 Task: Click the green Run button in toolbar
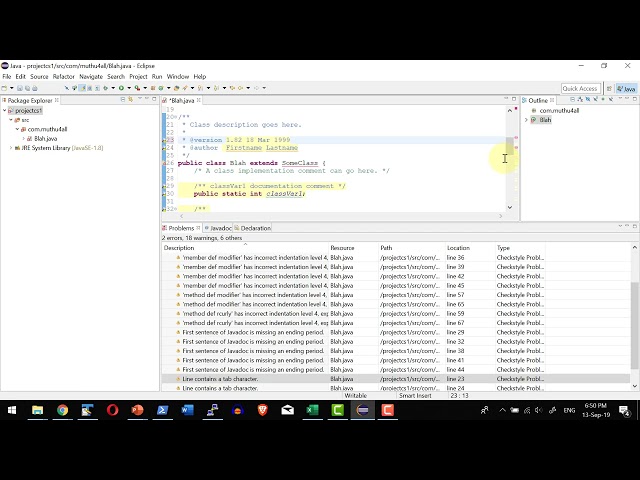(x=121, y=88)
